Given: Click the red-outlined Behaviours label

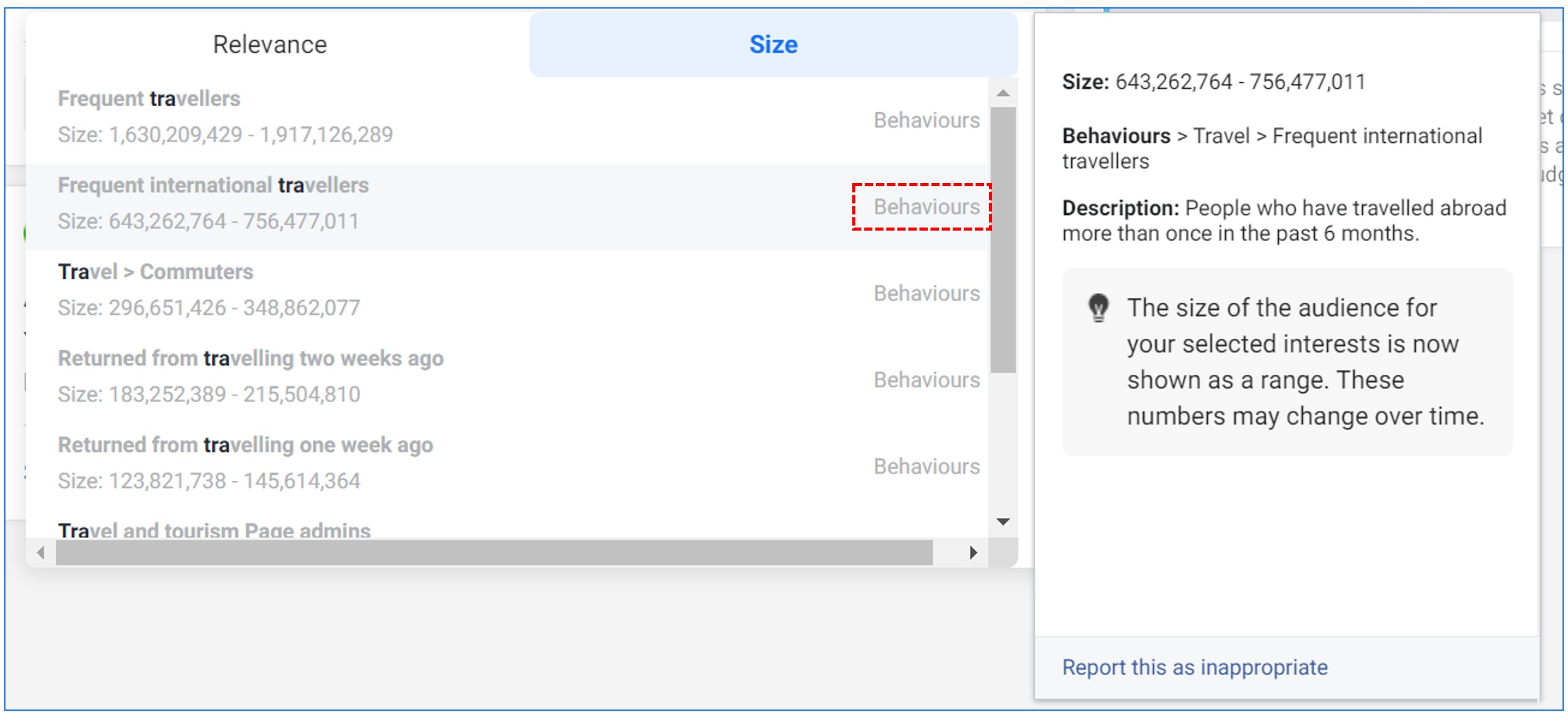Looking at the screenshot, I should [x=926, y=207].
